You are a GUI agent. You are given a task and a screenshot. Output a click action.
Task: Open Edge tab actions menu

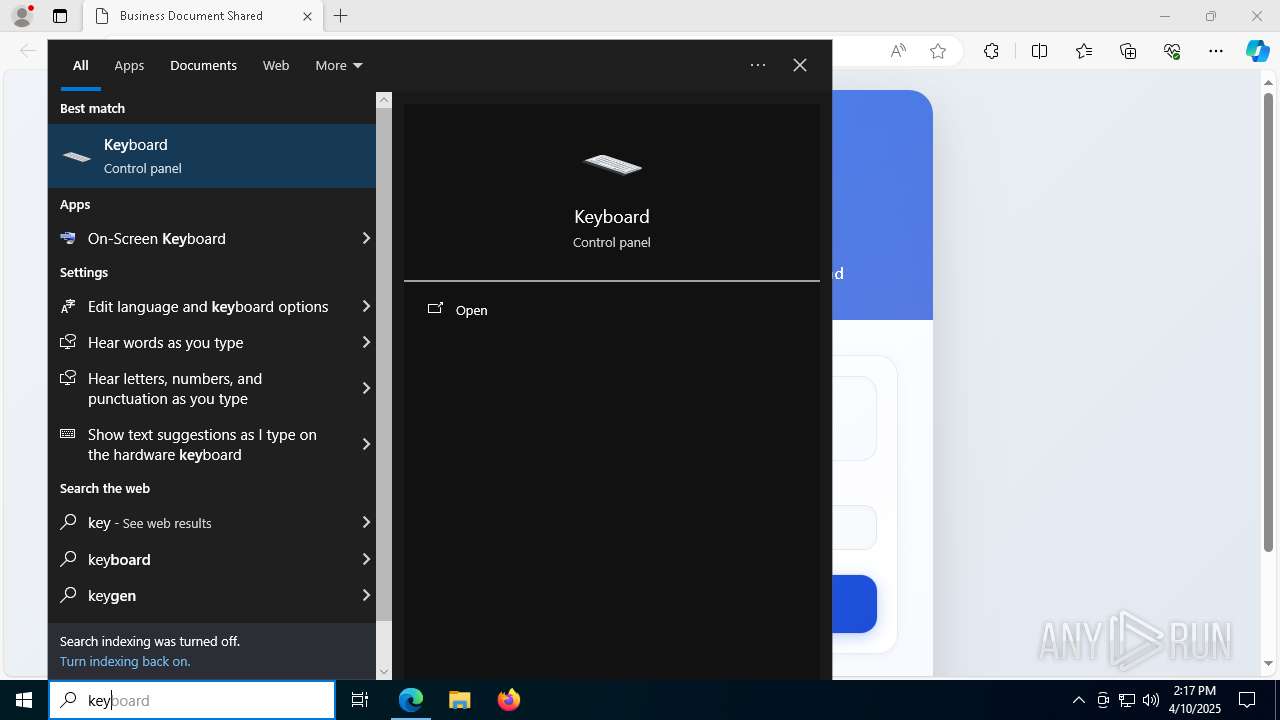(x=60, y=16)
